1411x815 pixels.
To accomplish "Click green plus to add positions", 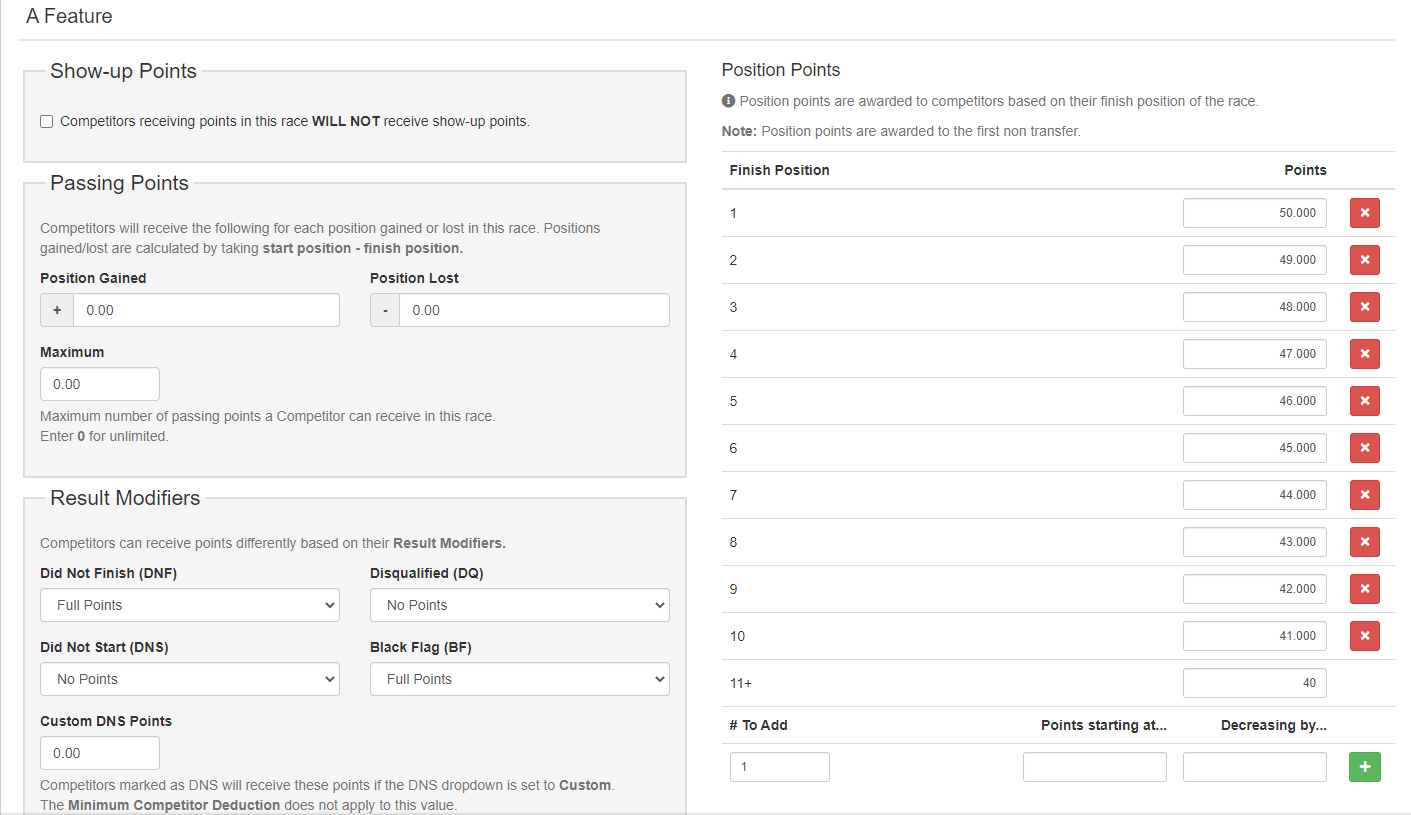I will [x=1364, y=767].
